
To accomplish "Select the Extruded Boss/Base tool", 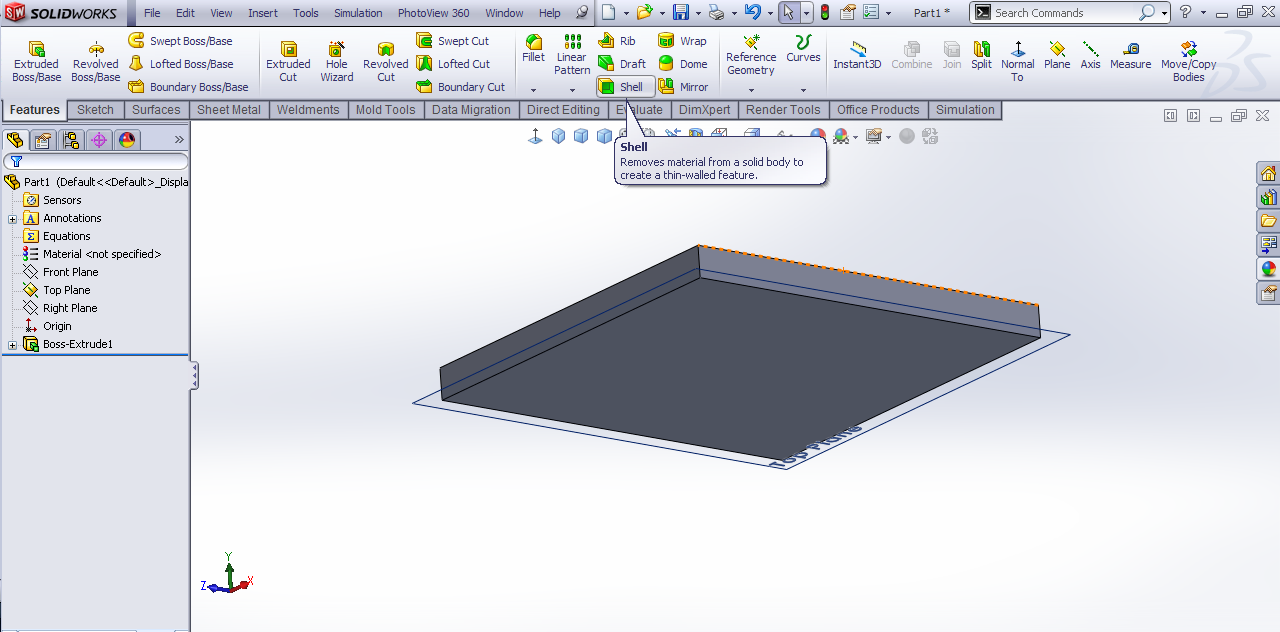I will (x=36, y=62).
